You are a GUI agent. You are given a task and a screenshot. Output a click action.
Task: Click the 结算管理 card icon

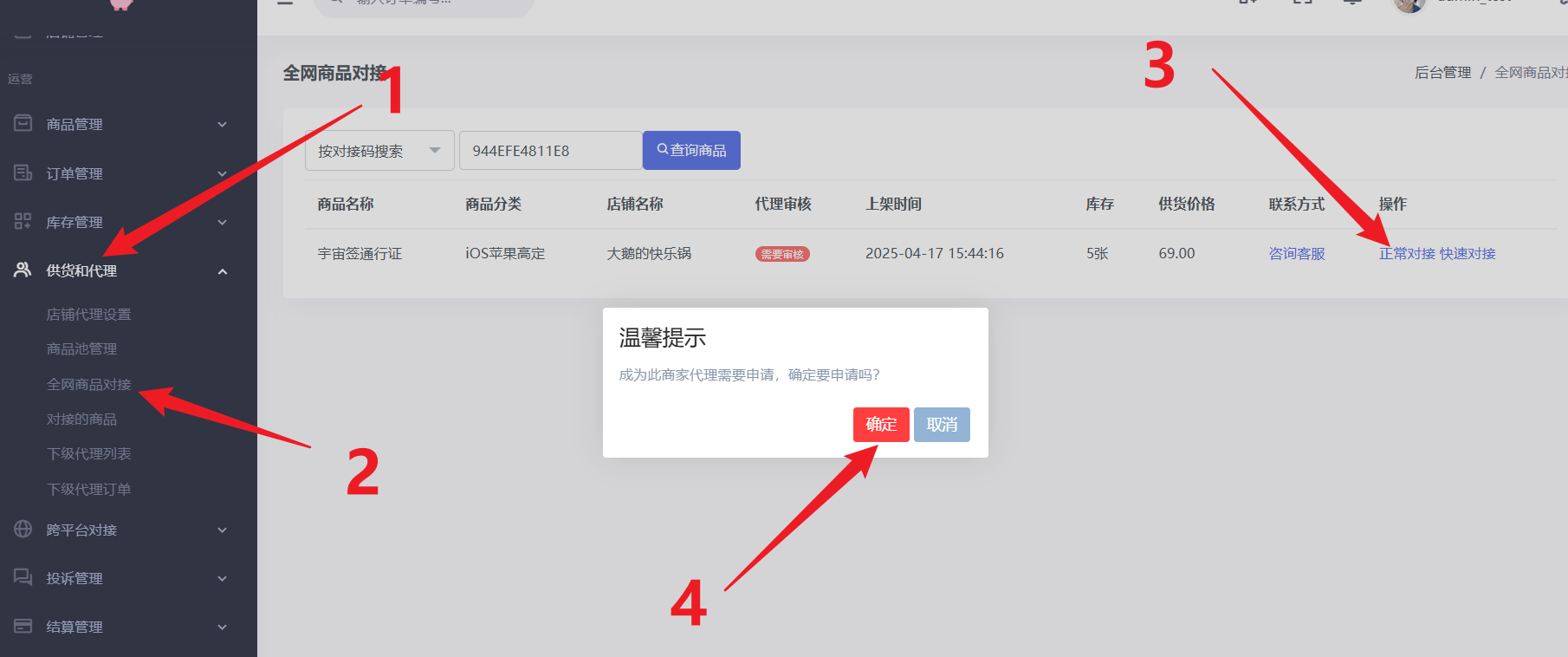pos(23,627)
